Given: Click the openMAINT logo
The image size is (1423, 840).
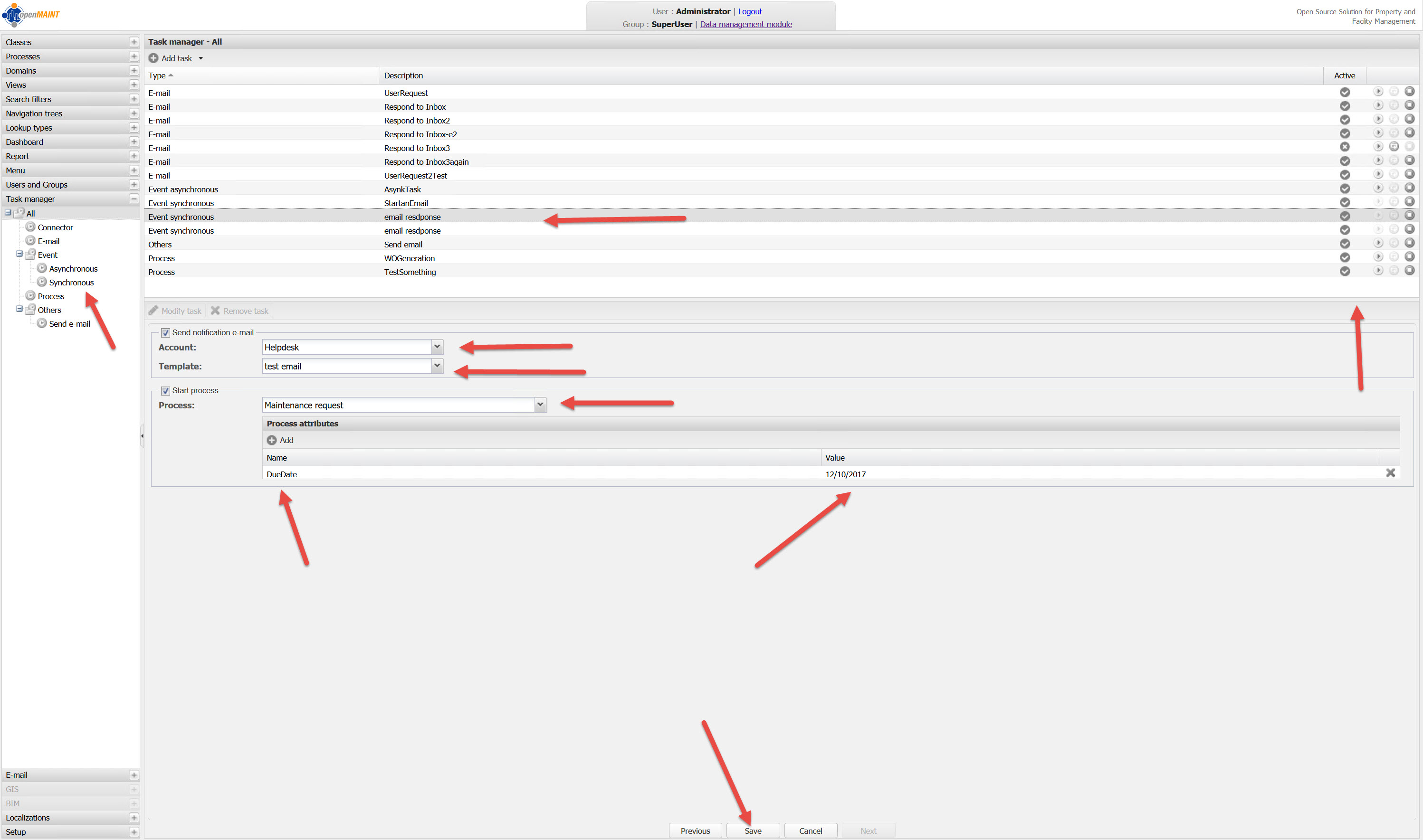Looking at the screenshot, I should pos(31,15).
